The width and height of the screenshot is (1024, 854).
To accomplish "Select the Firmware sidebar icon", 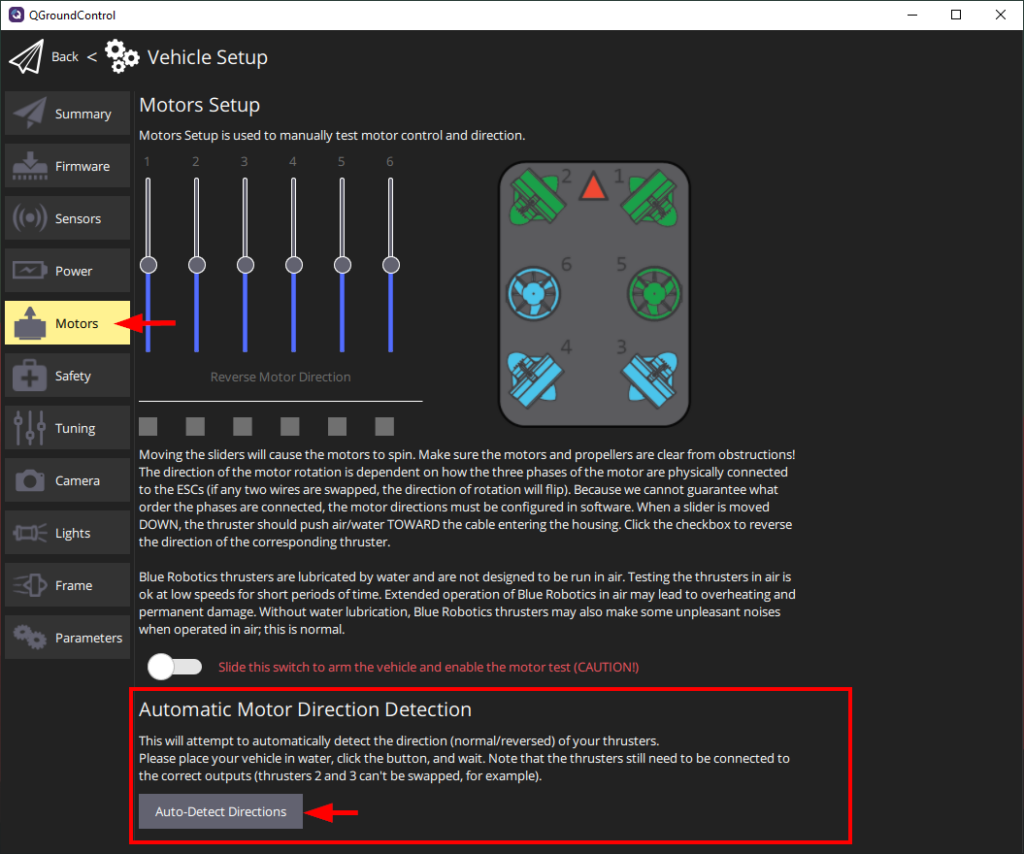I will coord(28,165).
